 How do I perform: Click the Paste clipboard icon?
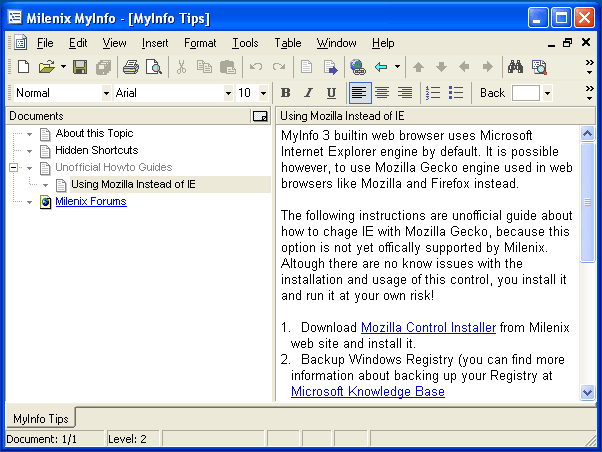[227, 67]
